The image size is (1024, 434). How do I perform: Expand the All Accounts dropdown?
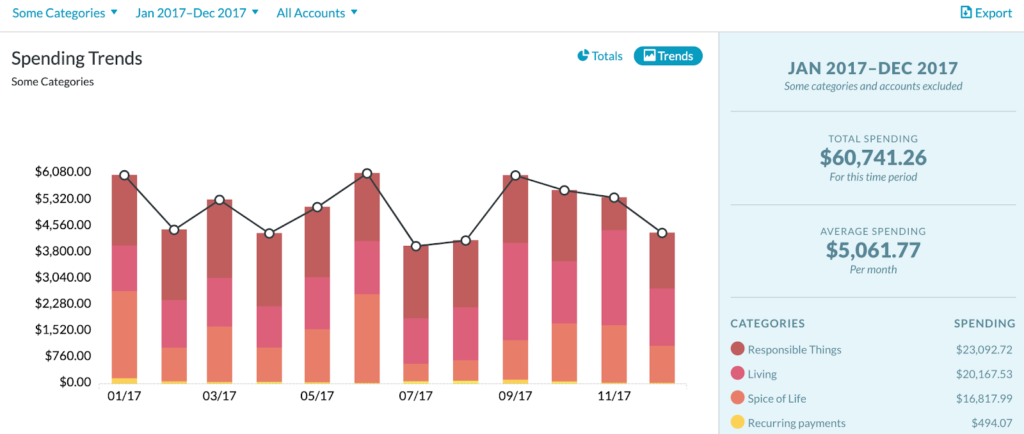point(317,12)
